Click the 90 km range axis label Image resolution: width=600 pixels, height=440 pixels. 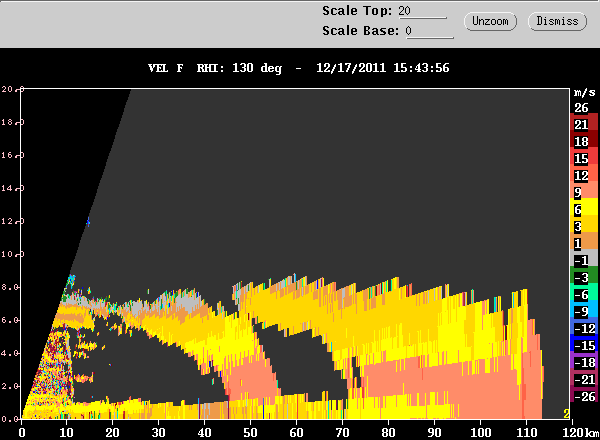pyautogui.click(x=434, y=432)
